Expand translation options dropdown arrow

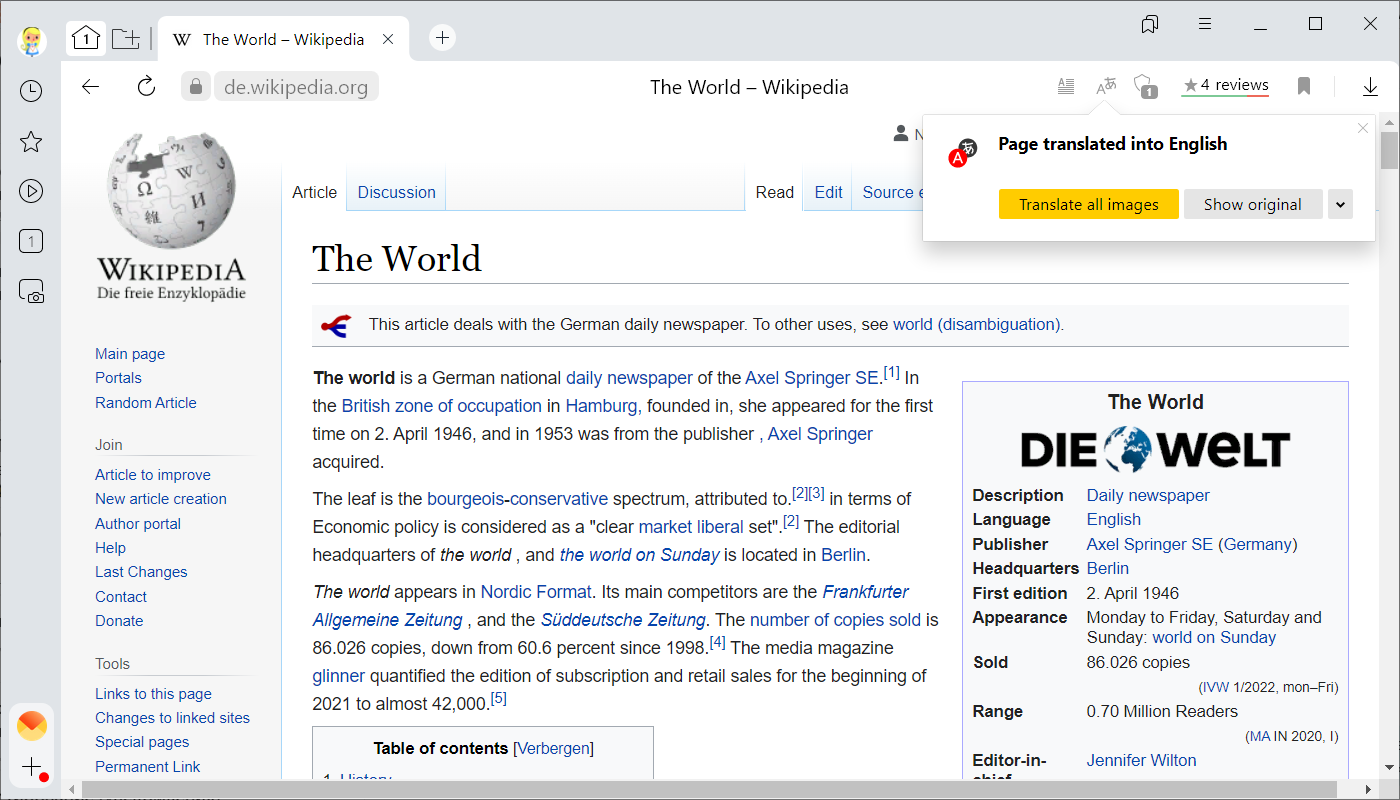[1340, 204]
